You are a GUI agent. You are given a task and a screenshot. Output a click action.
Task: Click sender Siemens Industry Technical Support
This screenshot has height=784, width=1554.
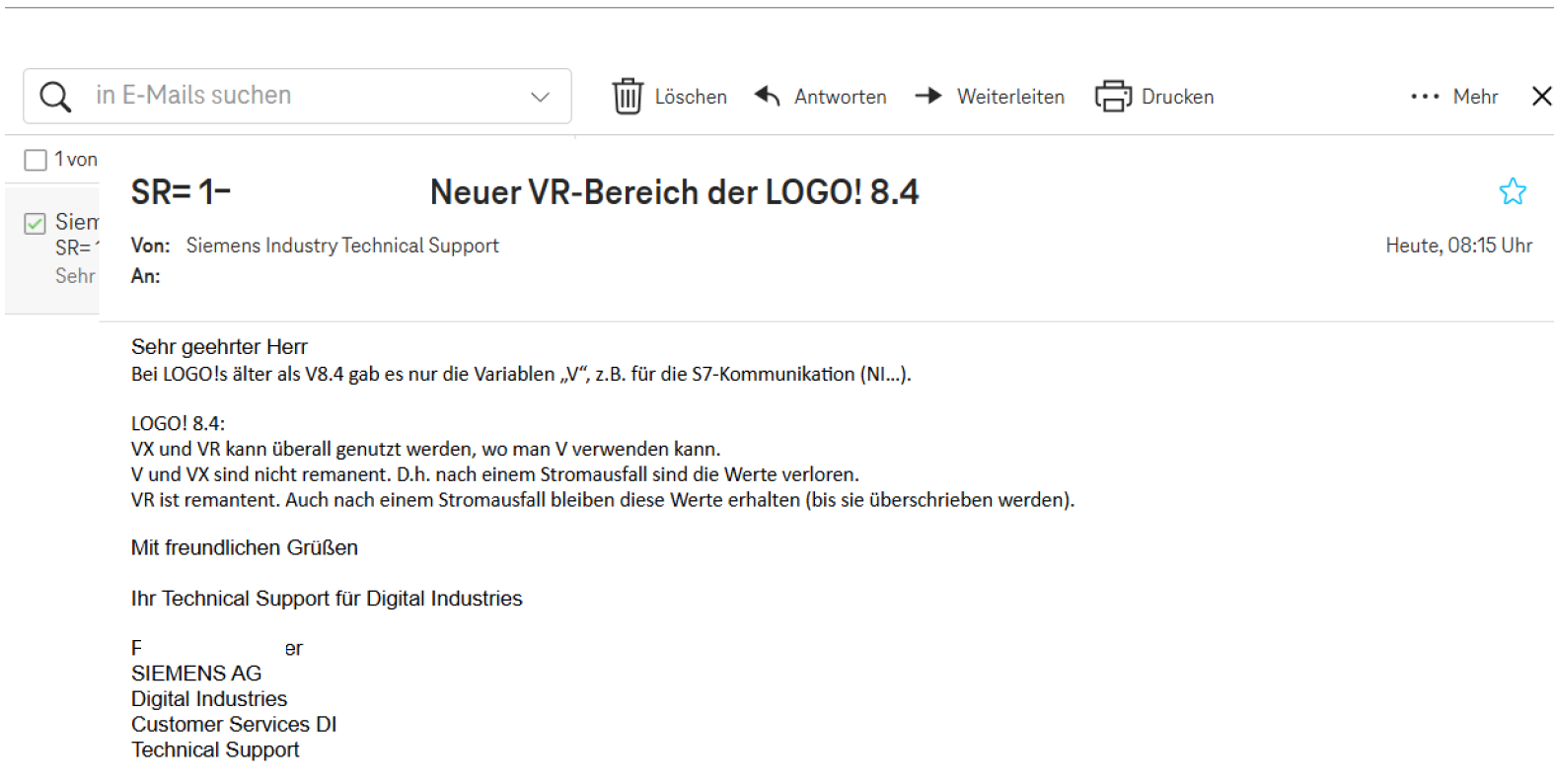pyautogui.click(x=342, y=246)
